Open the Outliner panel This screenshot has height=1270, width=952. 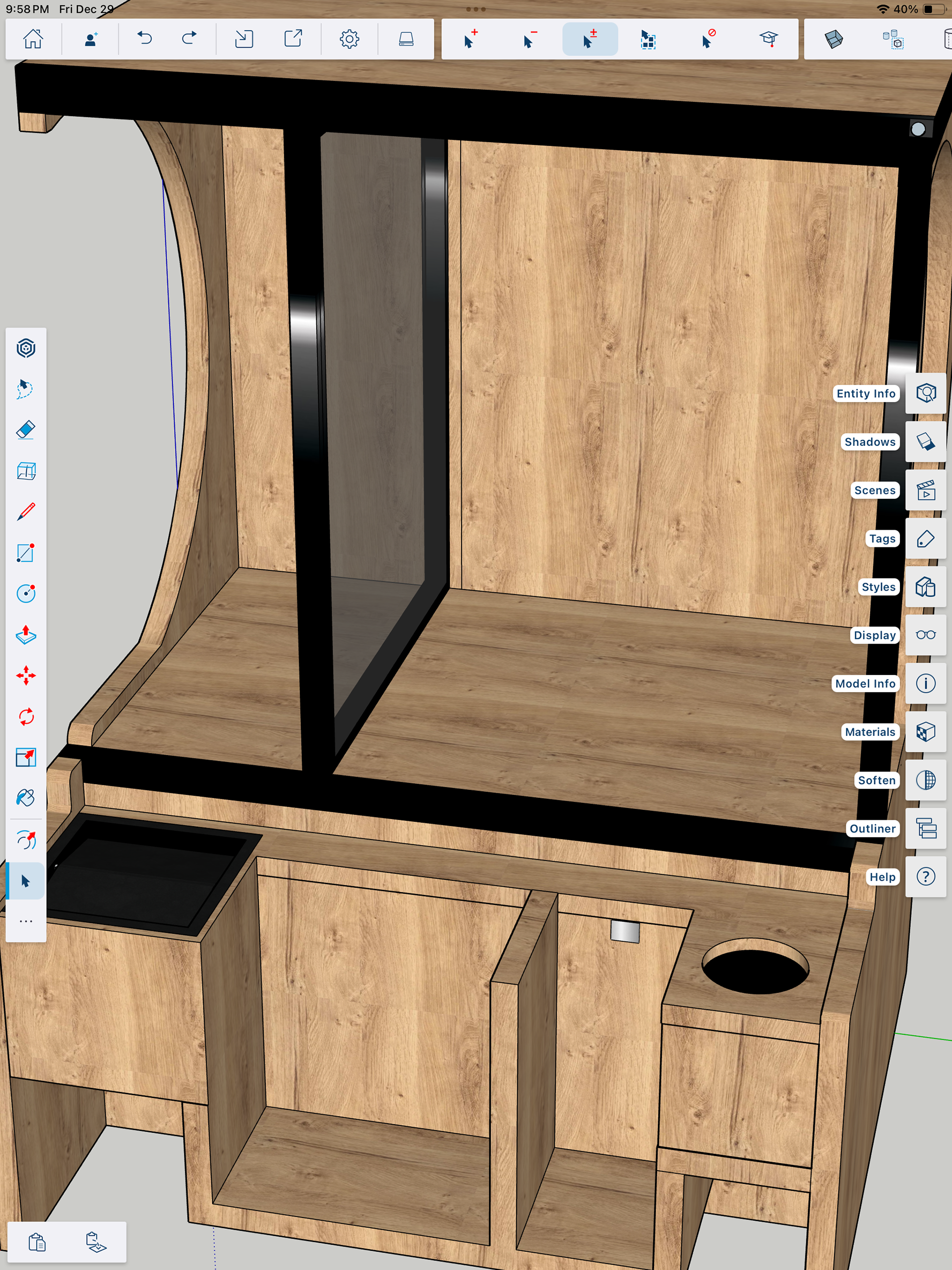pos(926,829)
